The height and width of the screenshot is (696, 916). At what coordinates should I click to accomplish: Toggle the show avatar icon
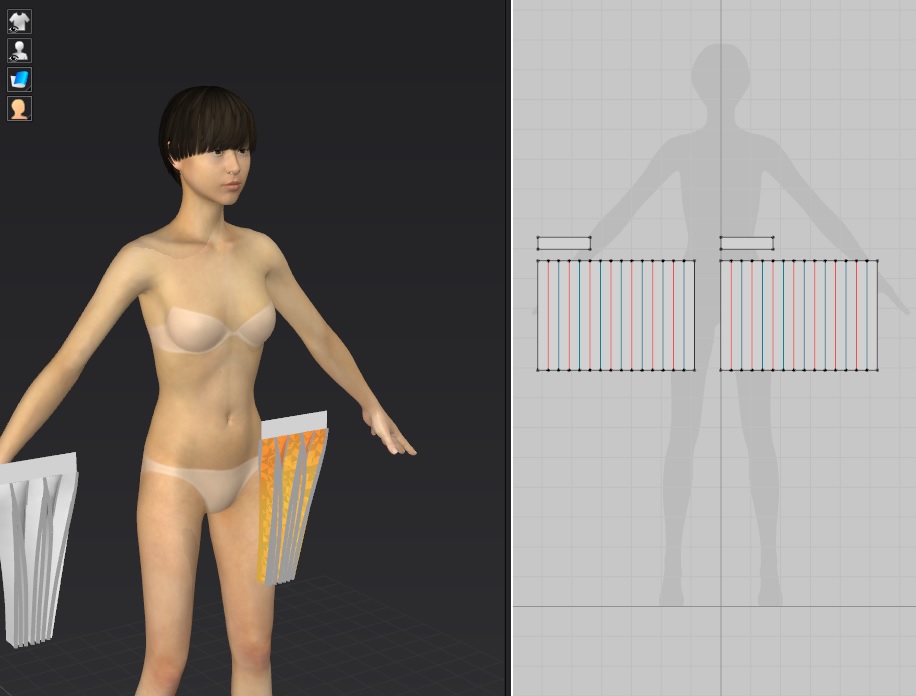[19, 51]
